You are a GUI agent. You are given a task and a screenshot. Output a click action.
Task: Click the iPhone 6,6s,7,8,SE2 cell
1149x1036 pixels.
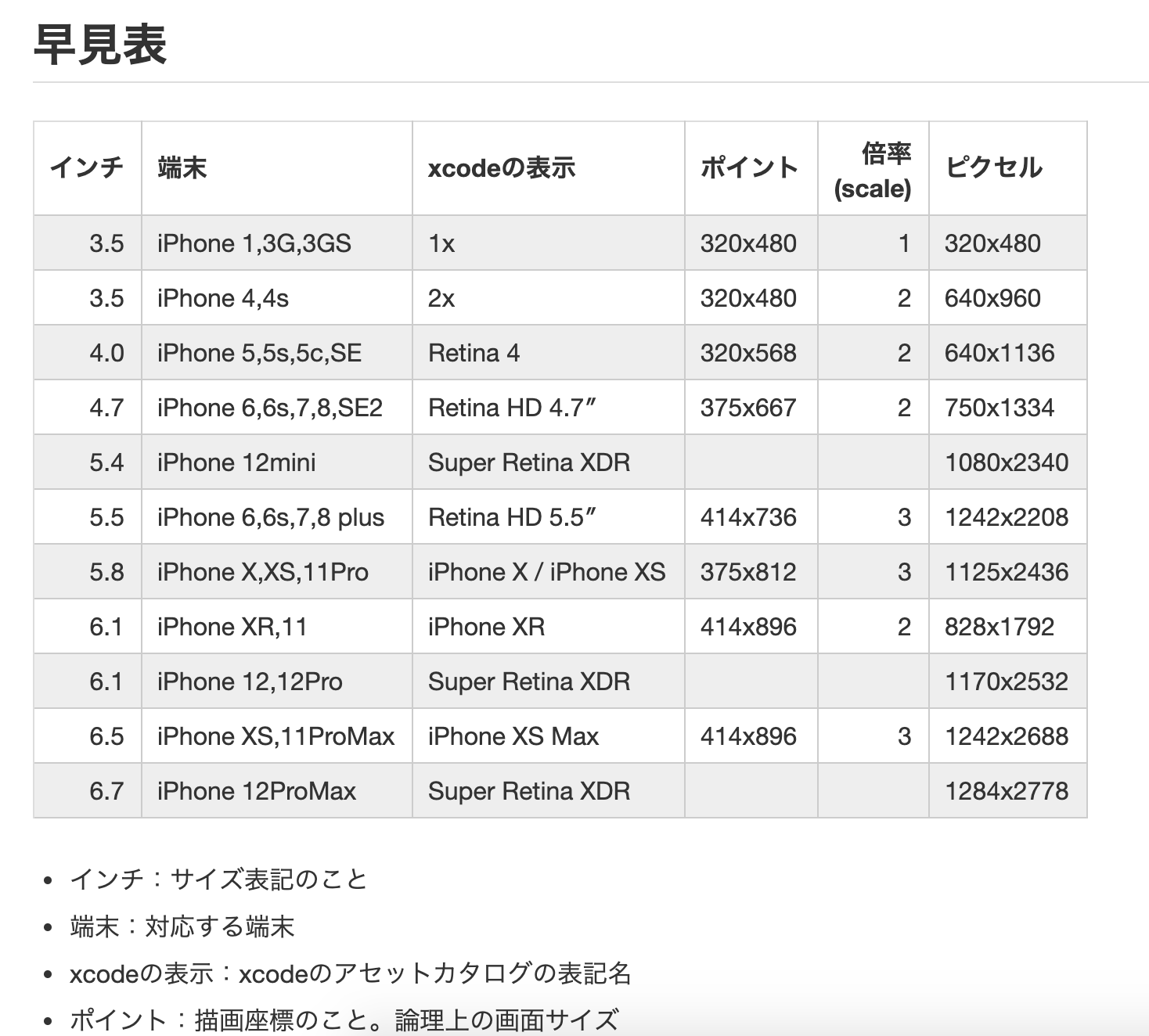click(x=277, y=408)
